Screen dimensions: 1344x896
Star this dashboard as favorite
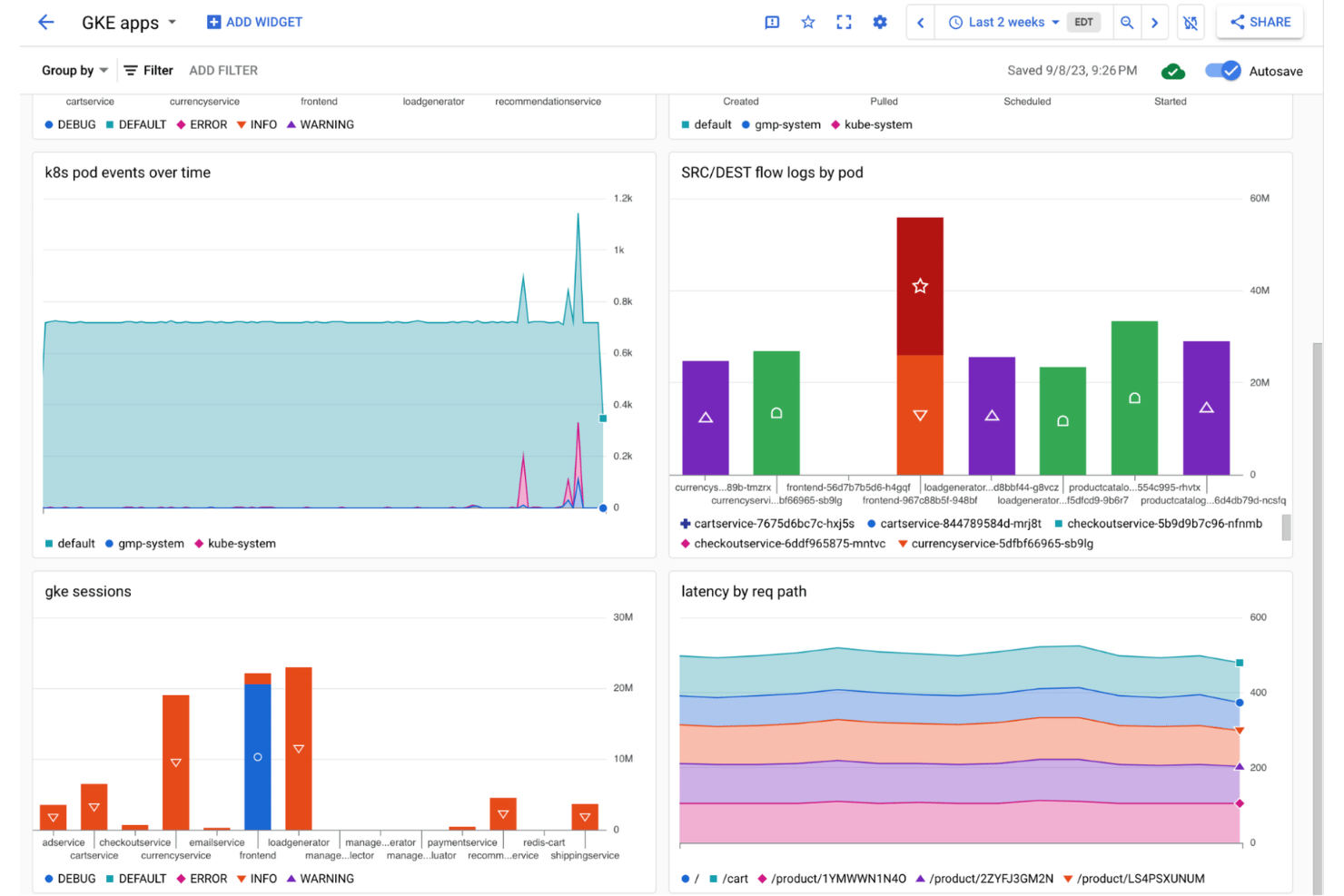[x=808, y=22]
